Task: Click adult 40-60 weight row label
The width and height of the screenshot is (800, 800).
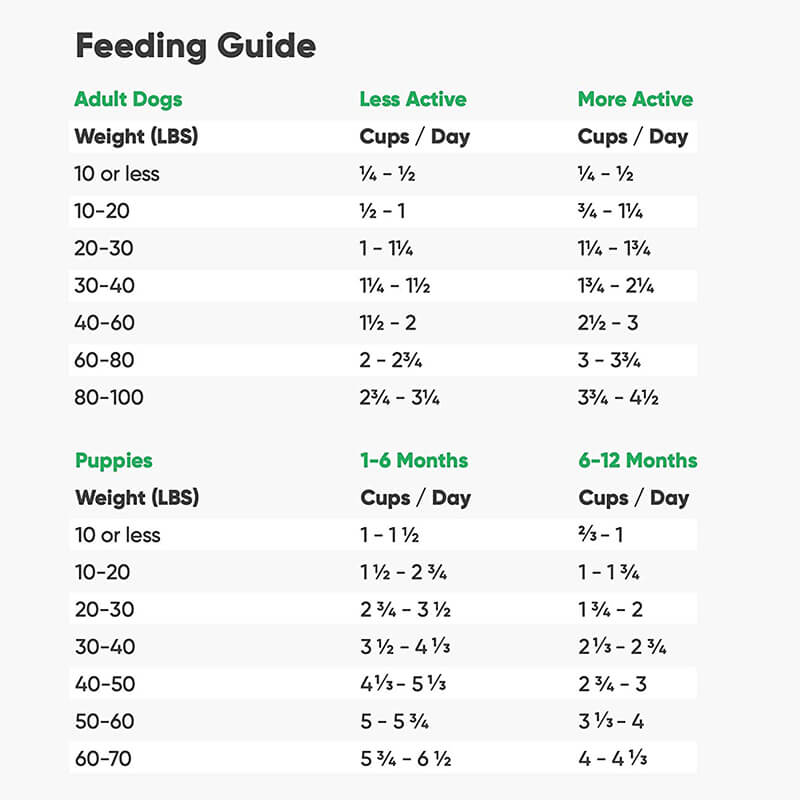Action: tap(104, 323)
